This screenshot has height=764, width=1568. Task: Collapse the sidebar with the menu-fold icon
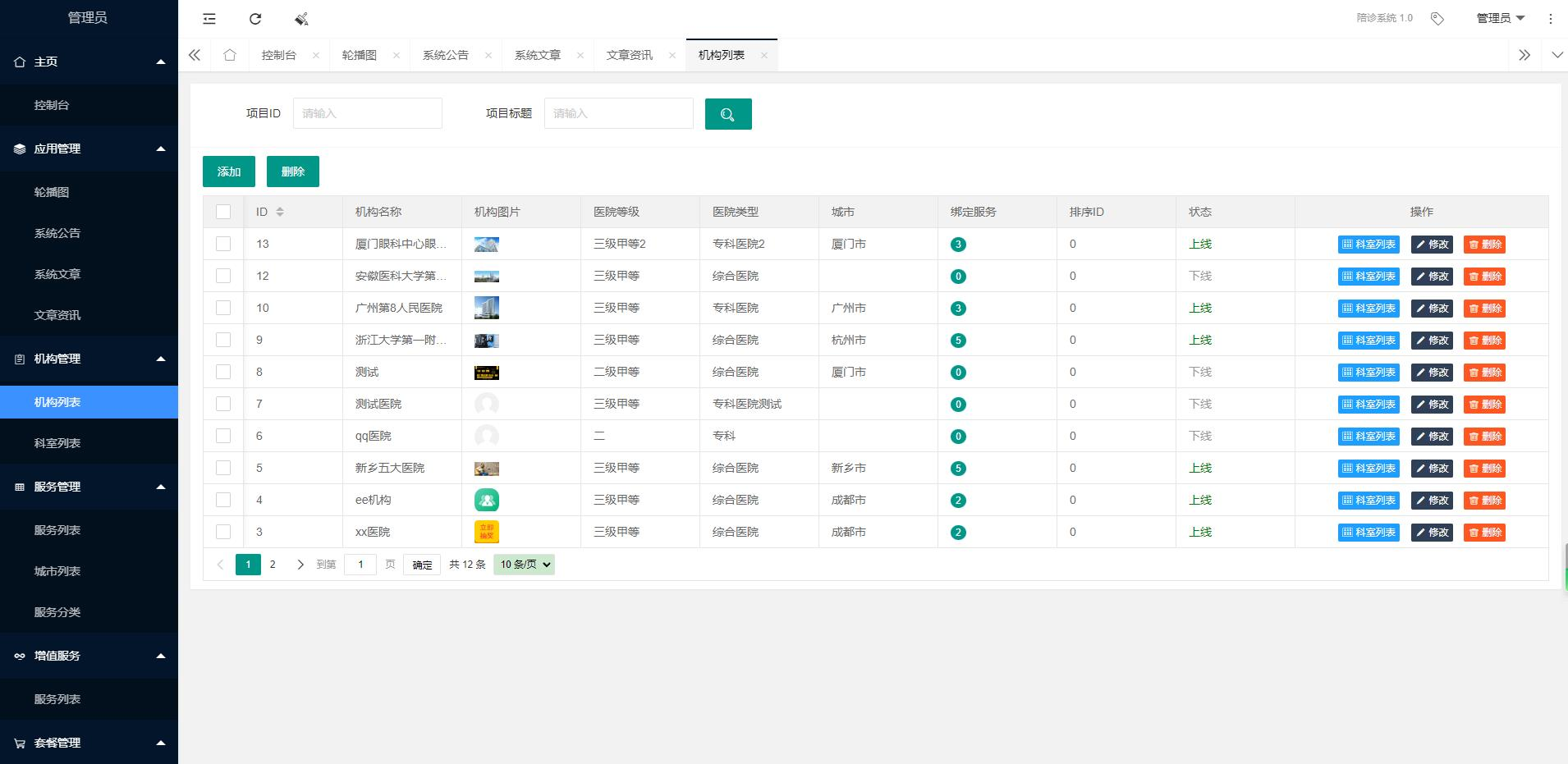(209, 19)
